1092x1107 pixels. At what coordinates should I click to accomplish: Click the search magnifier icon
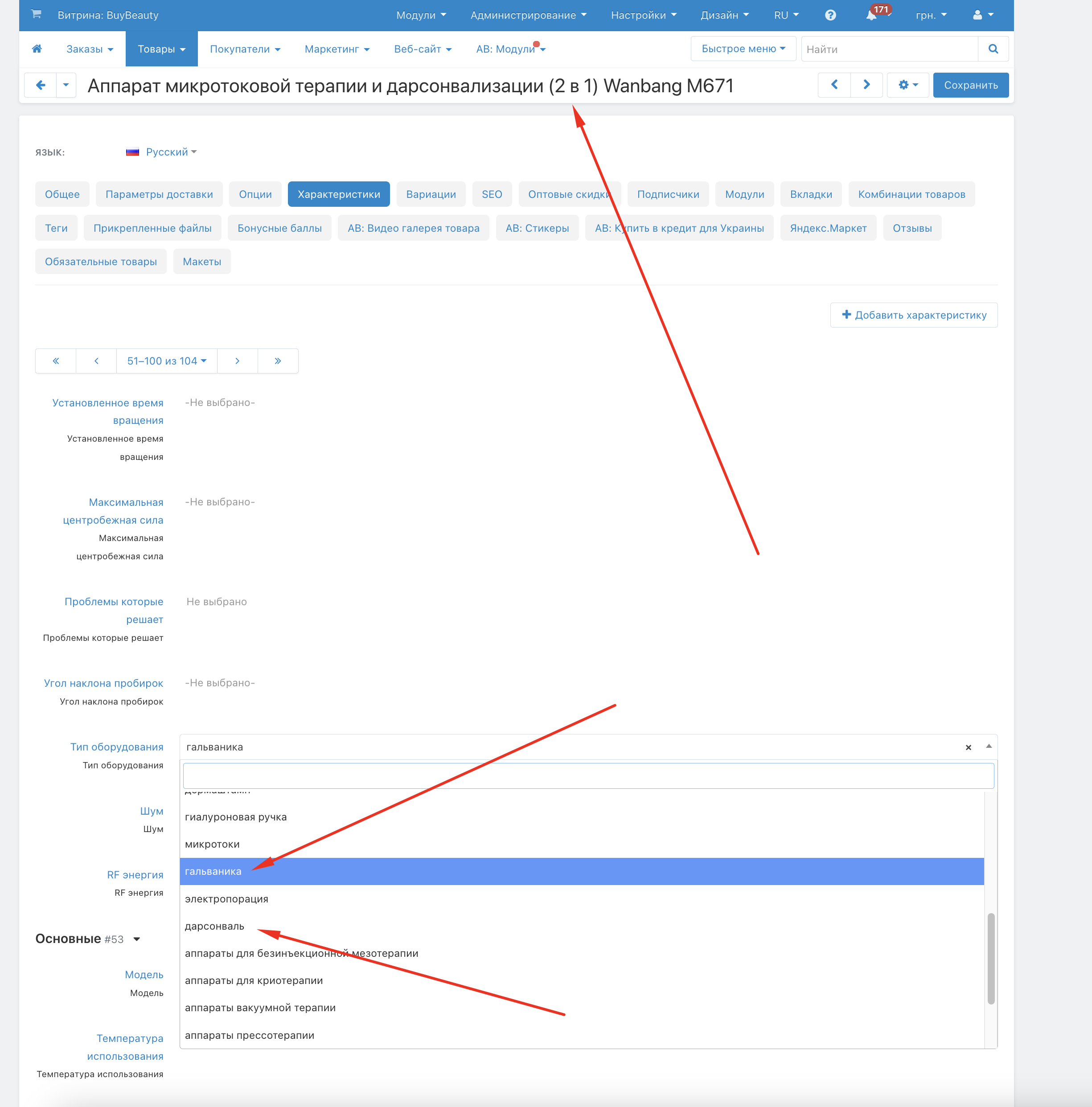[x=993, y=49]
